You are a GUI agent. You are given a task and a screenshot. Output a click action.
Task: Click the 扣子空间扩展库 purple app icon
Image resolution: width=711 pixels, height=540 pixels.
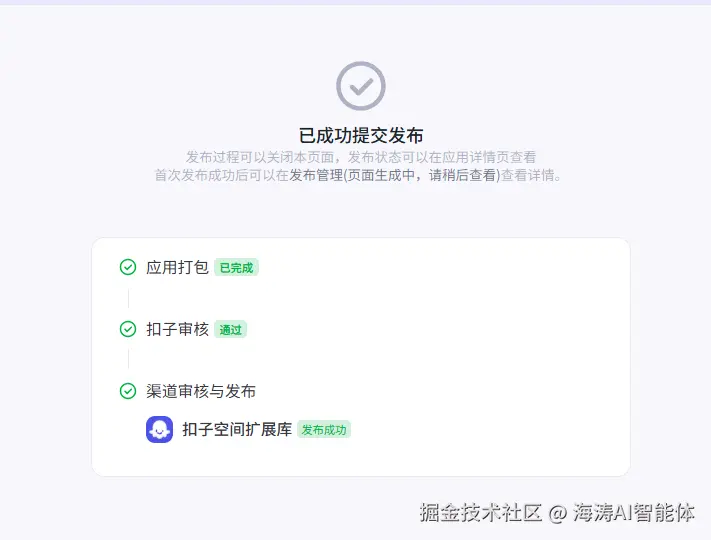(160, 429)
